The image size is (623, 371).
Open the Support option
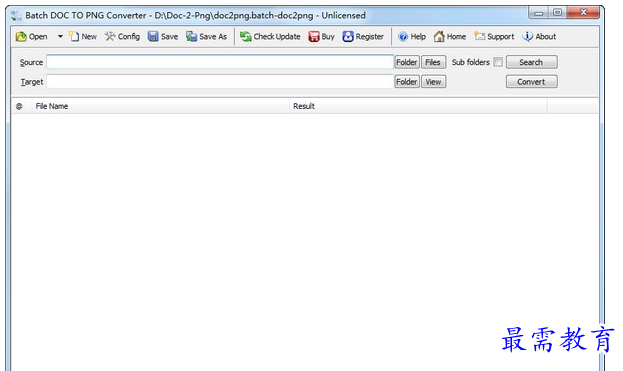pos(494,37)
